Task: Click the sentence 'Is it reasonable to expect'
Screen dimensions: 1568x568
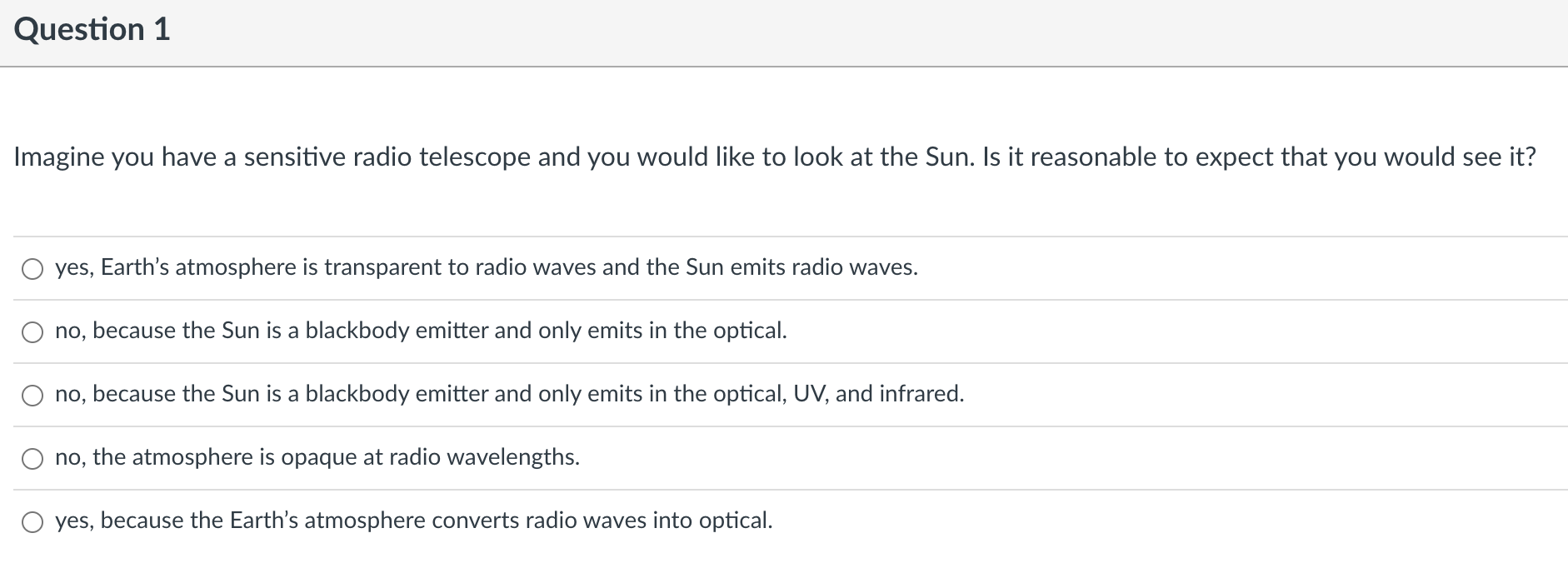Action: pos(1258,157)
